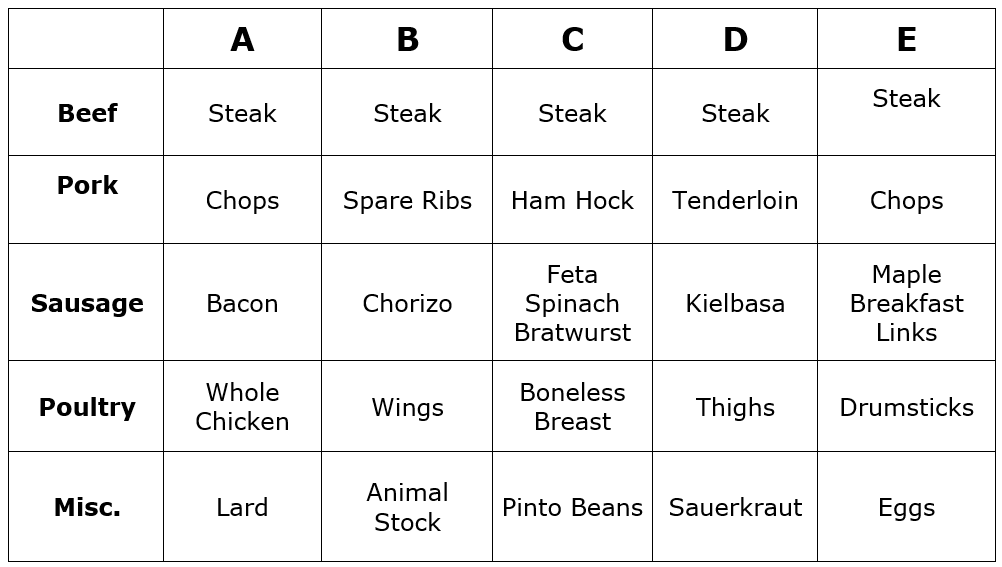
Task: Select the Bacon cell in Sausage row
Action: [242, 303]
